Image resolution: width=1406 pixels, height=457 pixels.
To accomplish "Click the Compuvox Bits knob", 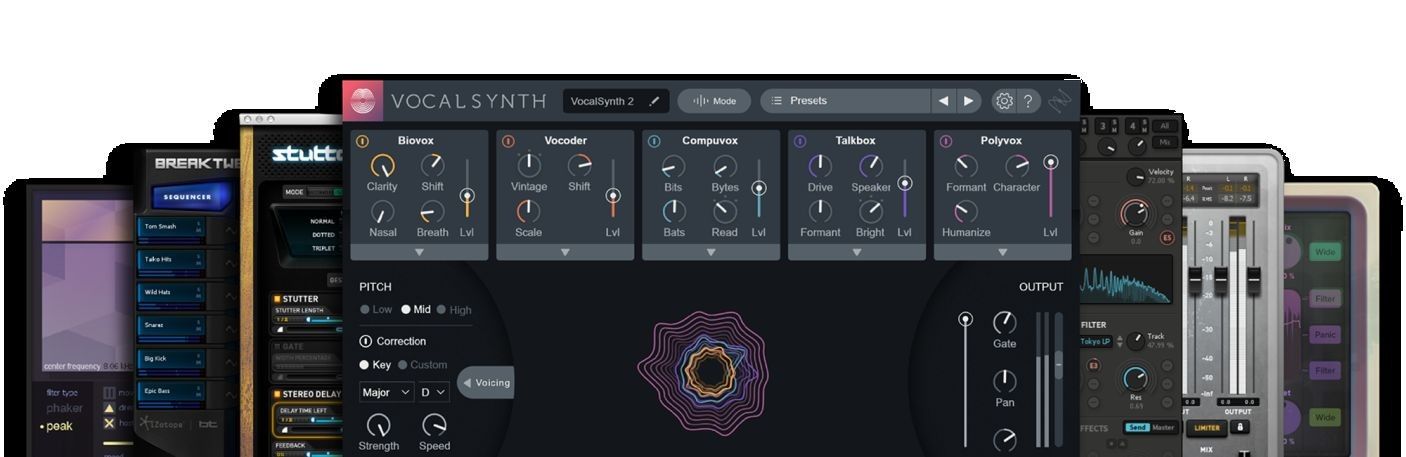I will (674, 166).
